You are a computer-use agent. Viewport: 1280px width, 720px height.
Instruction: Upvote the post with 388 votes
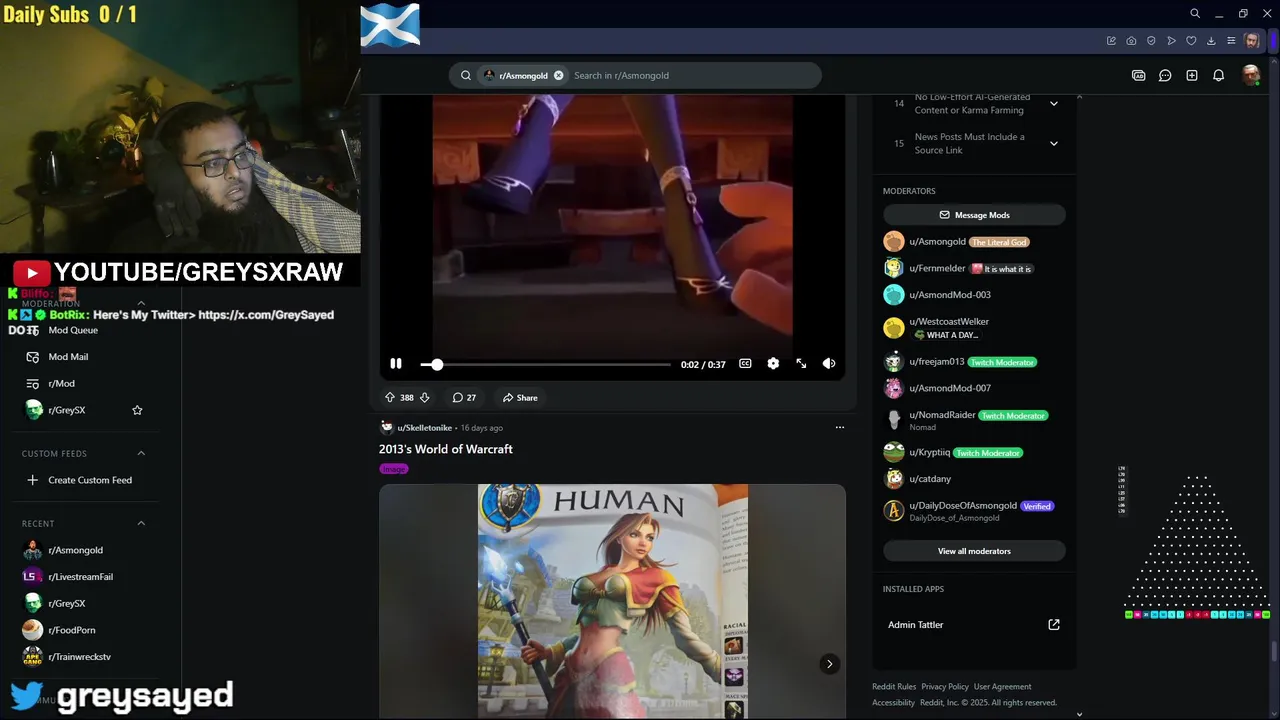(x=390, y=397)
